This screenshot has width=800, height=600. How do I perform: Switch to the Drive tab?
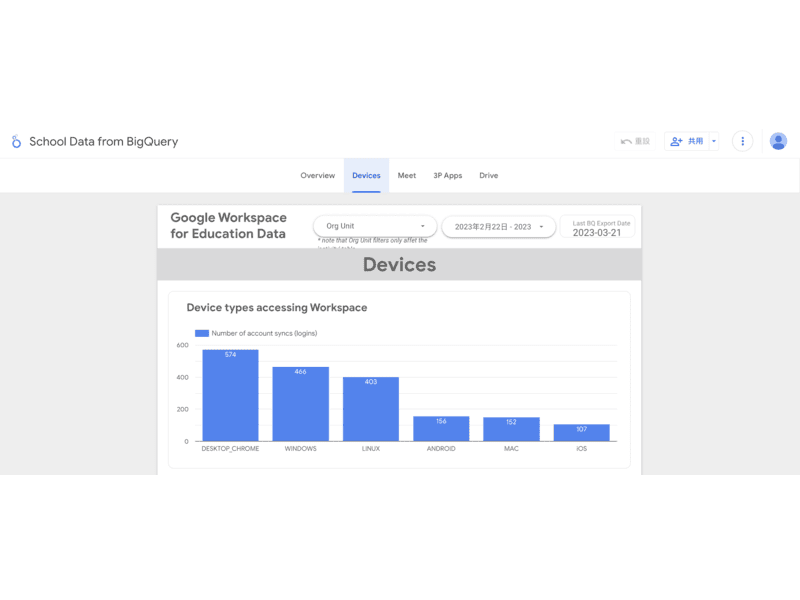pyautogui.click(x=488, y=176)
